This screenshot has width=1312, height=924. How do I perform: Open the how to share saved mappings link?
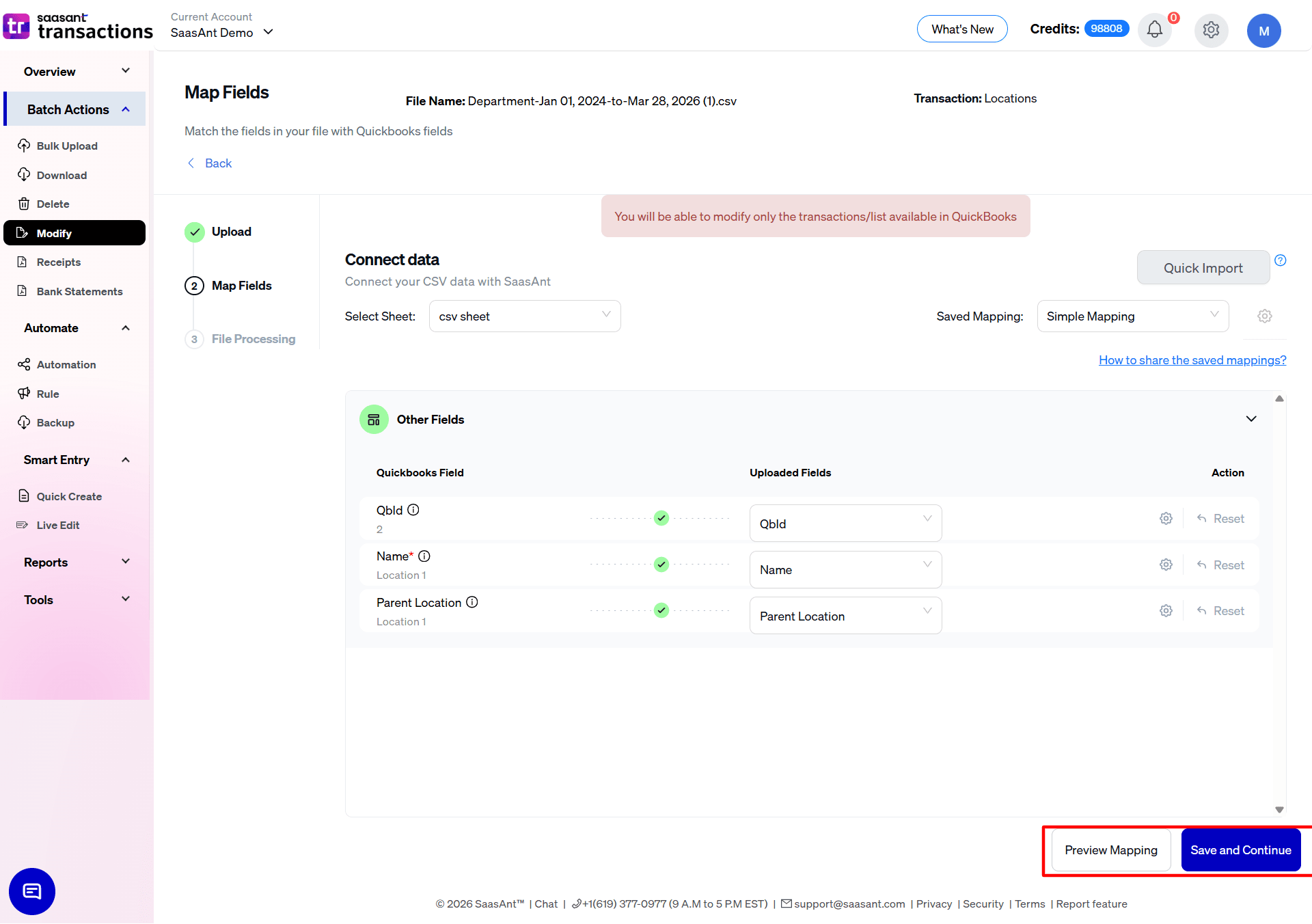coord(1192,360)
